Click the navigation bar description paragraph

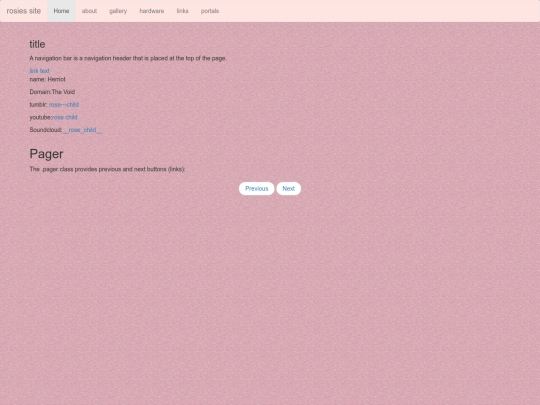[x=128, y=58]
